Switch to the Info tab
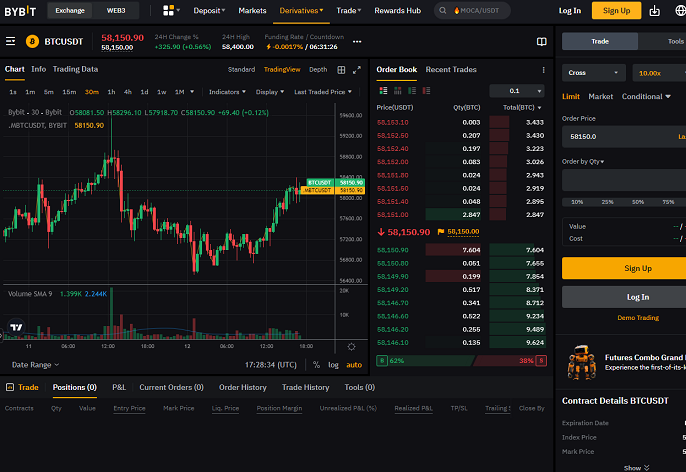Viewport: 686px width, 472px height. (38, 69)
